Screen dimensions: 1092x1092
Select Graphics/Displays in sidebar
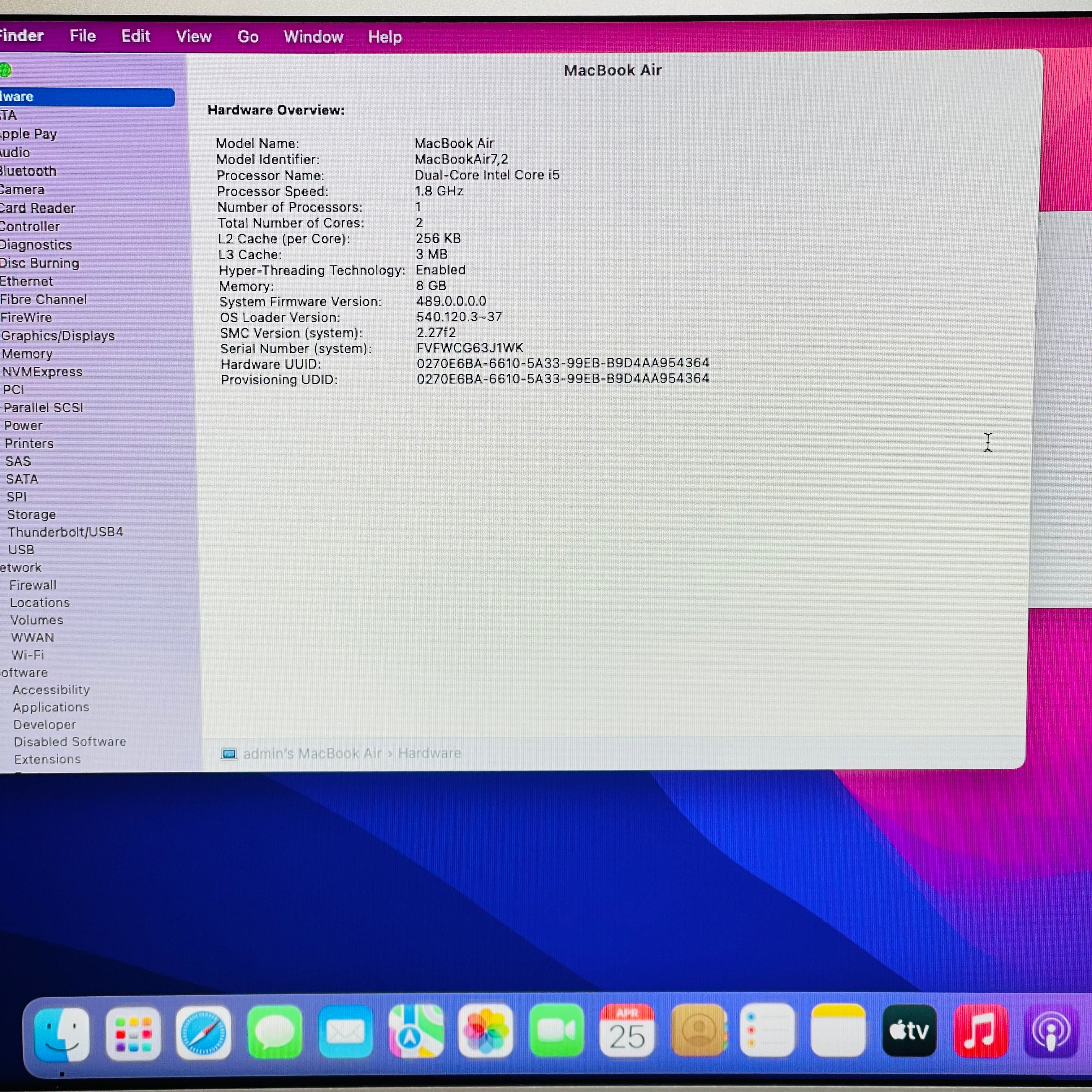(58, 336)
